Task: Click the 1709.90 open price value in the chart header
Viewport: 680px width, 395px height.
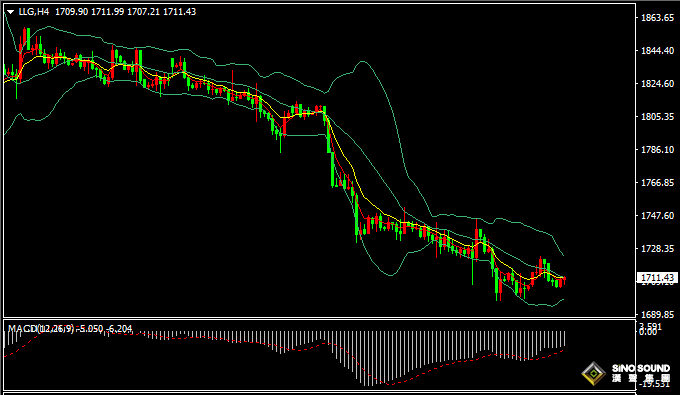Action: pyautogui.click(x=72, y=12)
